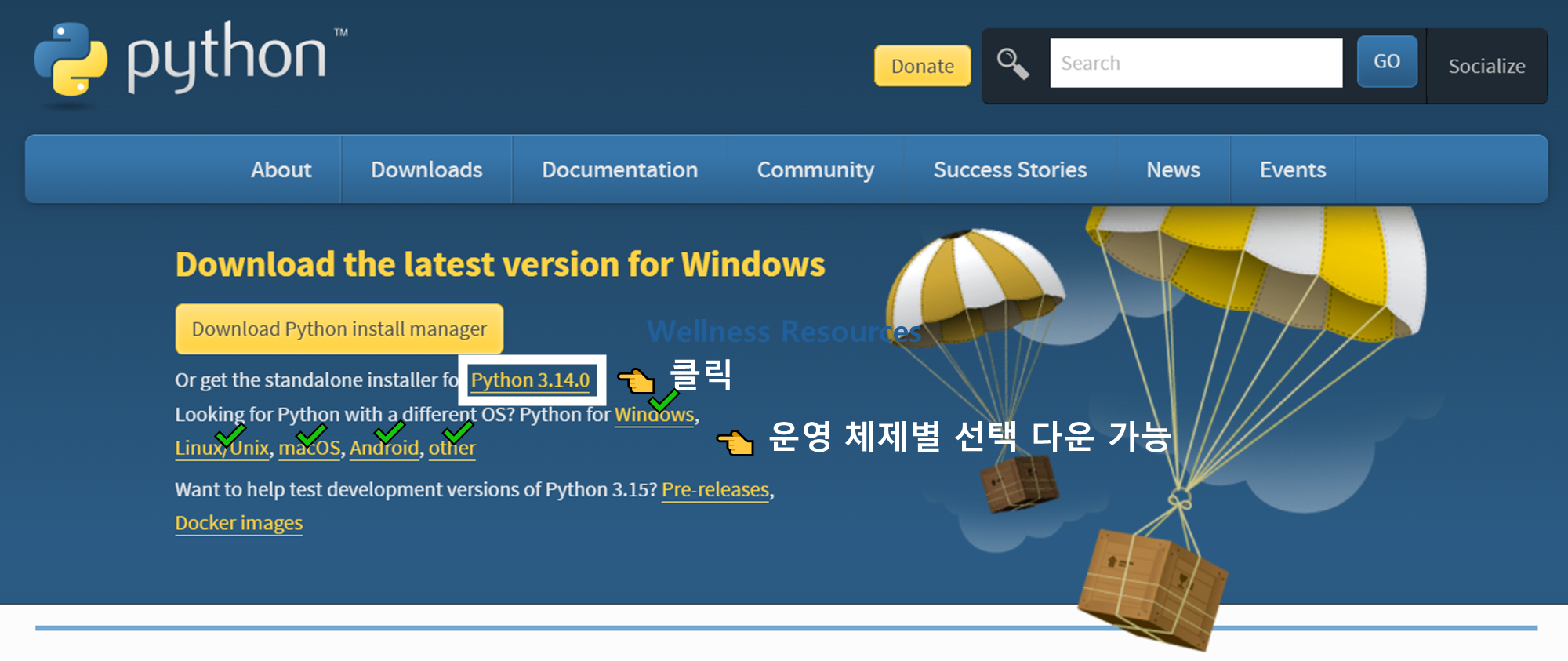The height and width of the screenshot is (661, 1568).
Task: Click the GO search button
Action: tap(1387, 61)
